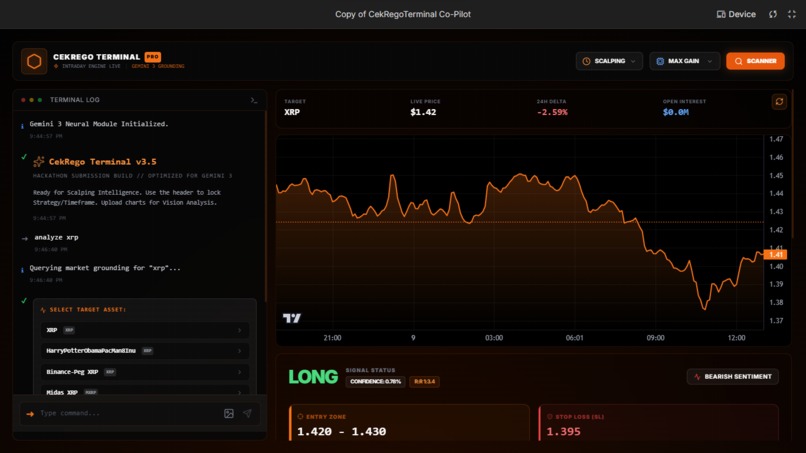Upload a chart image via the image icon

coord(229,413)
